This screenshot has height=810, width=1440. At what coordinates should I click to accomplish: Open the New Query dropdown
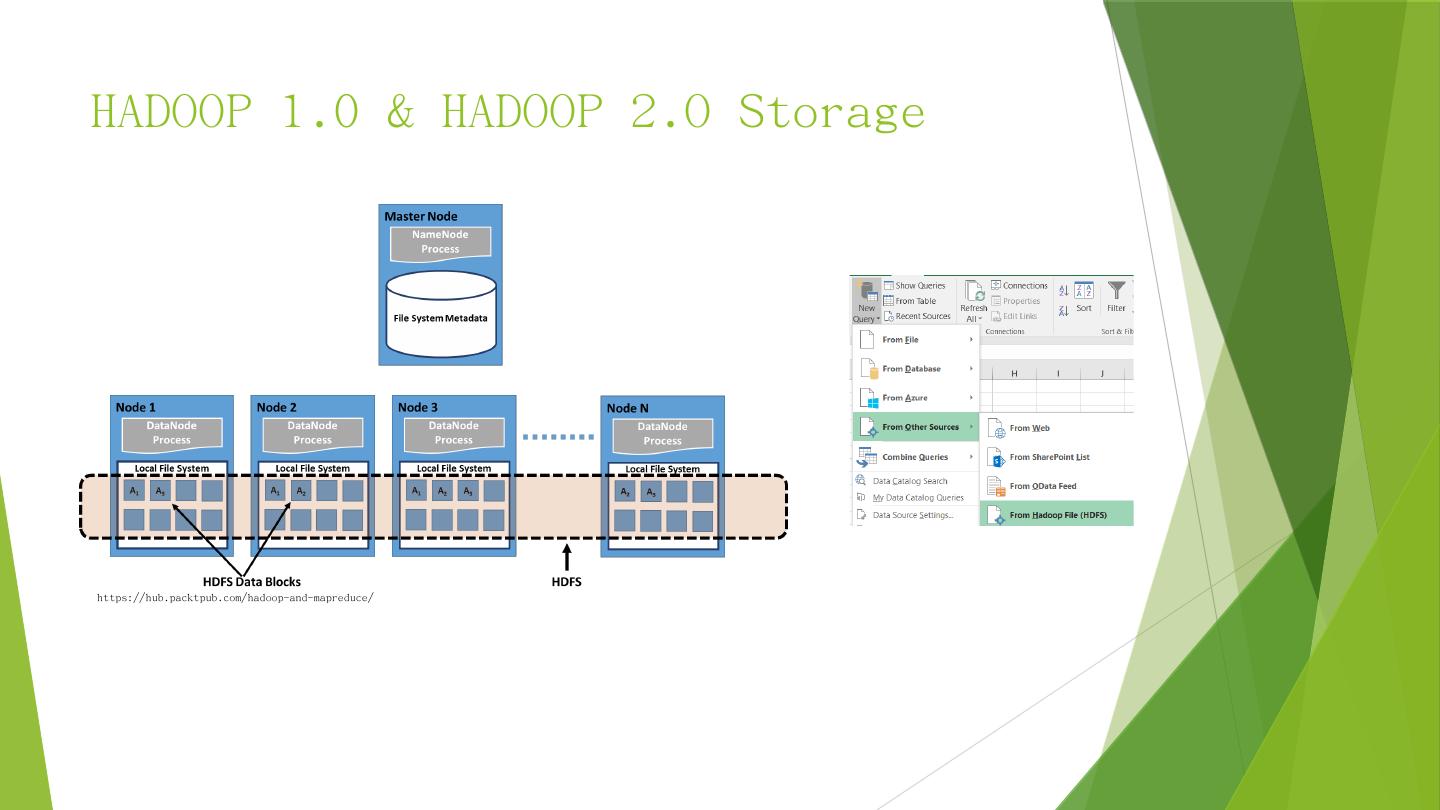866,301
